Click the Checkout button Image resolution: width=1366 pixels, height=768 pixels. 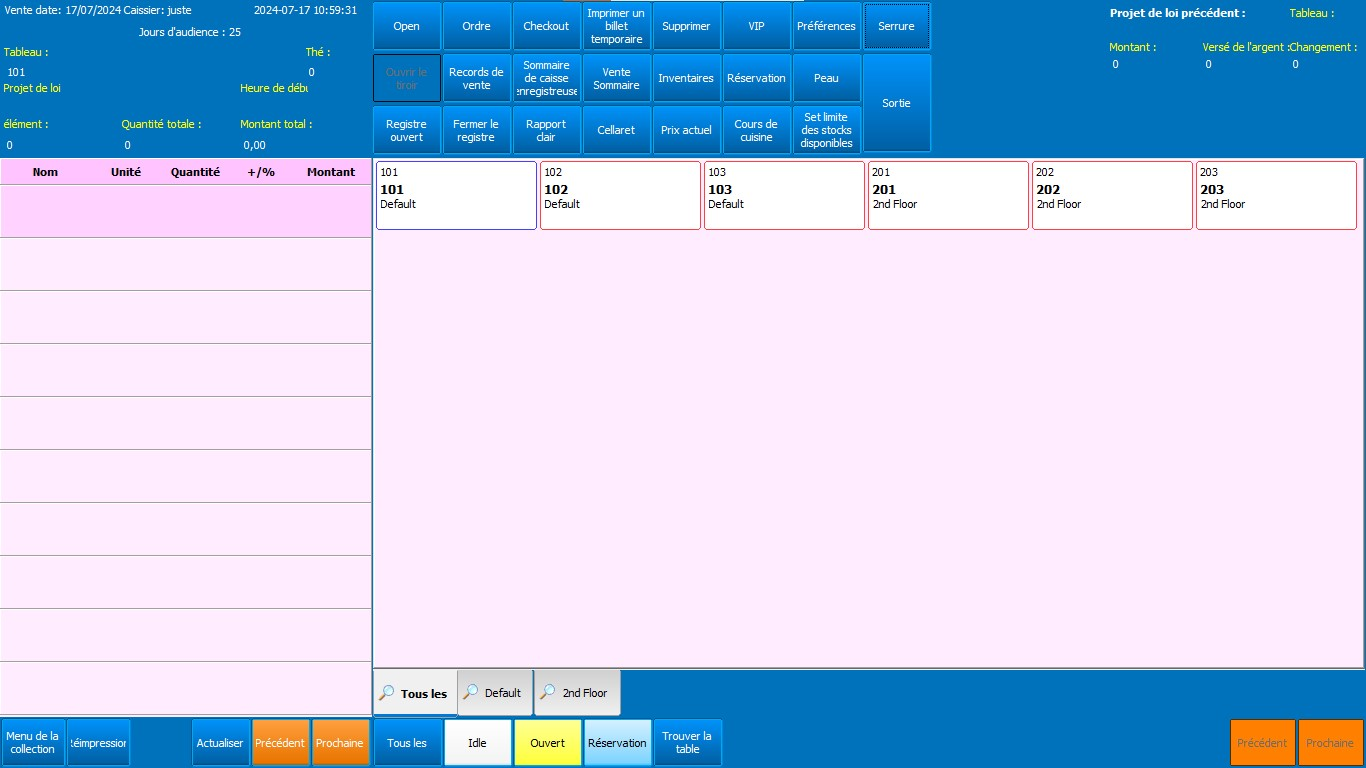pos(546,26)
